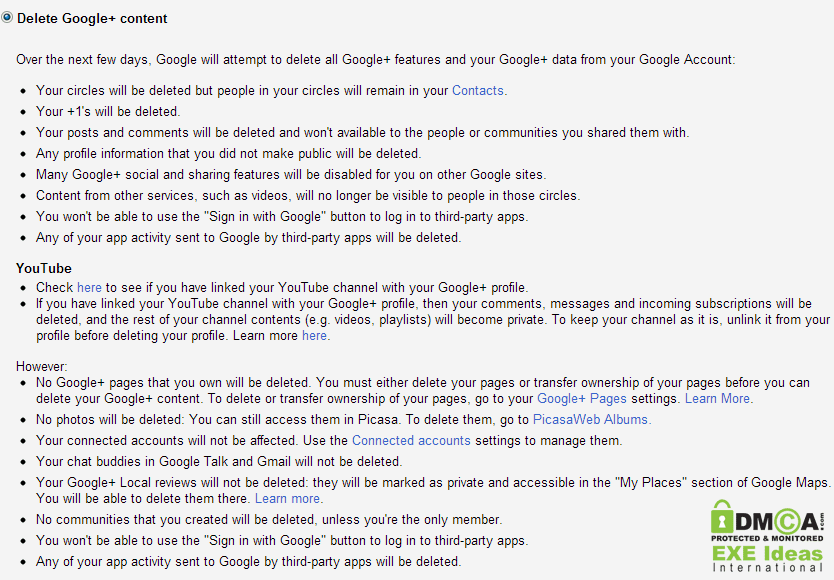Click the green DMCA padlock icon

[722, 519]
